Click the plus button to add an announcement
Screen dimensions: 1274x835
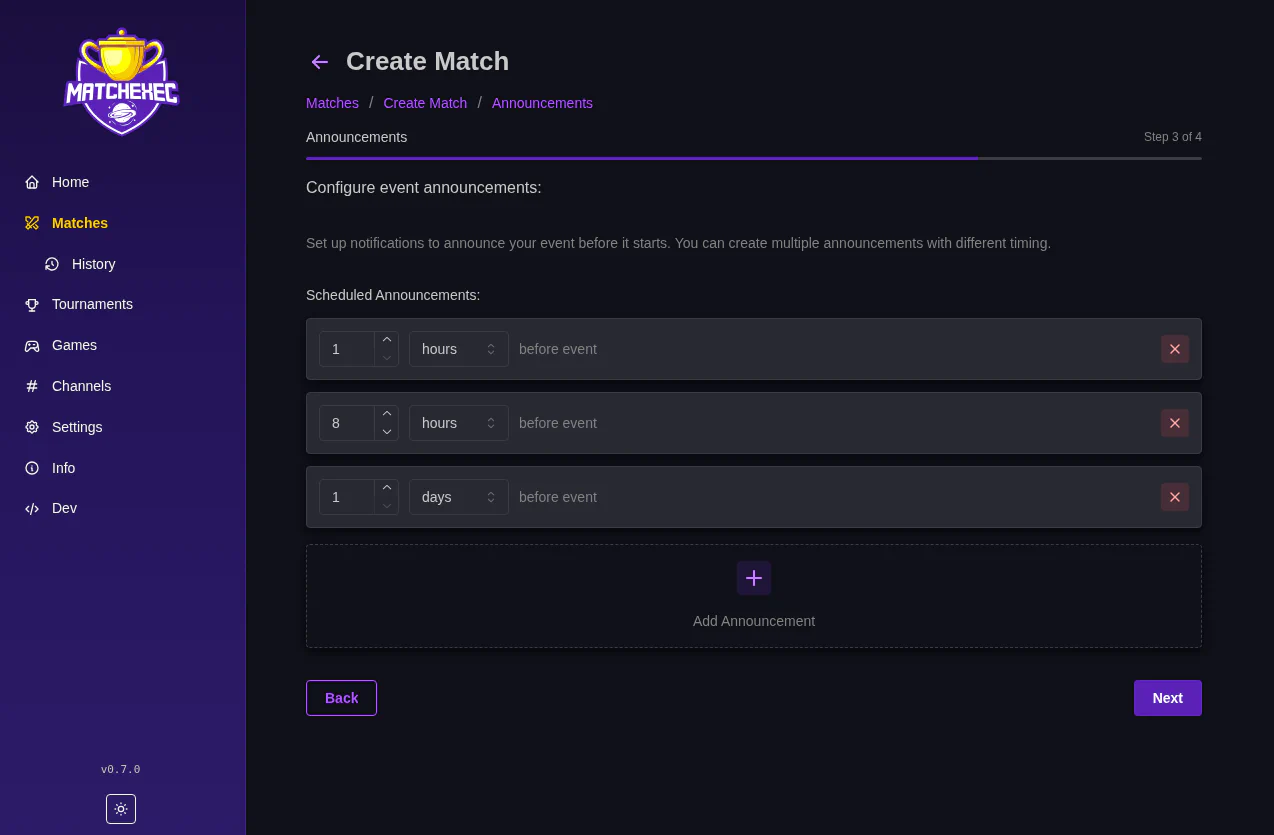[x=753, y=578]
